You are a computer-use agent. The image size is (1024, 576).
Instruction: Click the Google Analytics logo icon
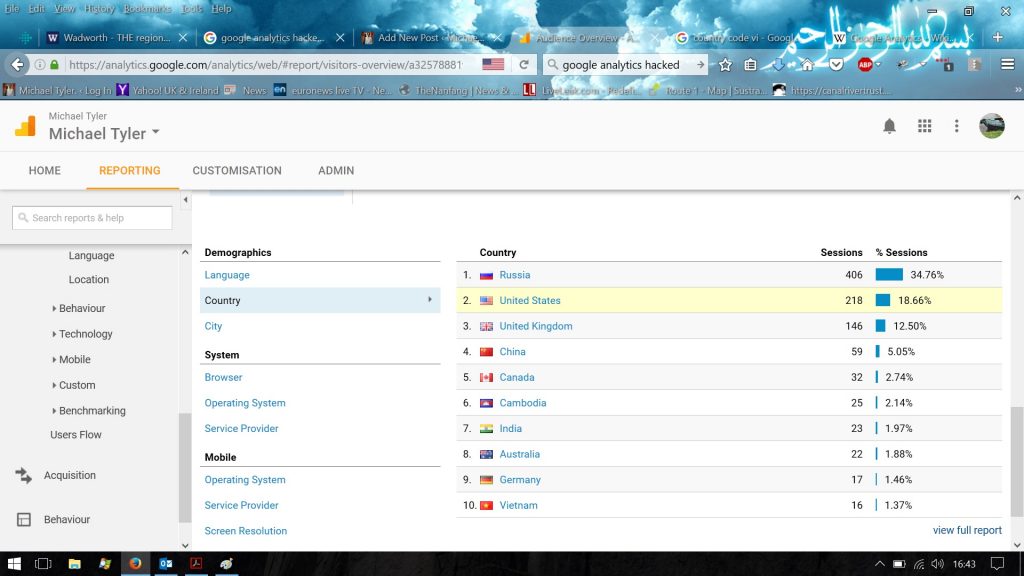[x=25, y=126]
